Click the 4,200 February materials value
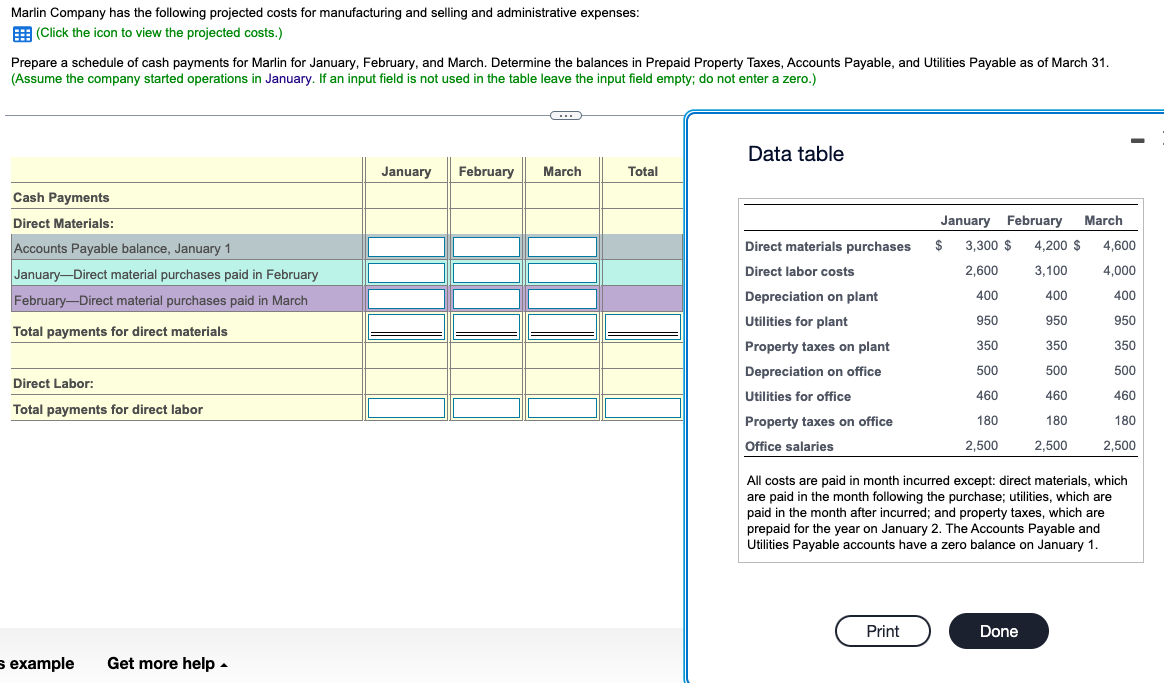The width and height of the screenshot is (1164, 683). point(1051,246)
